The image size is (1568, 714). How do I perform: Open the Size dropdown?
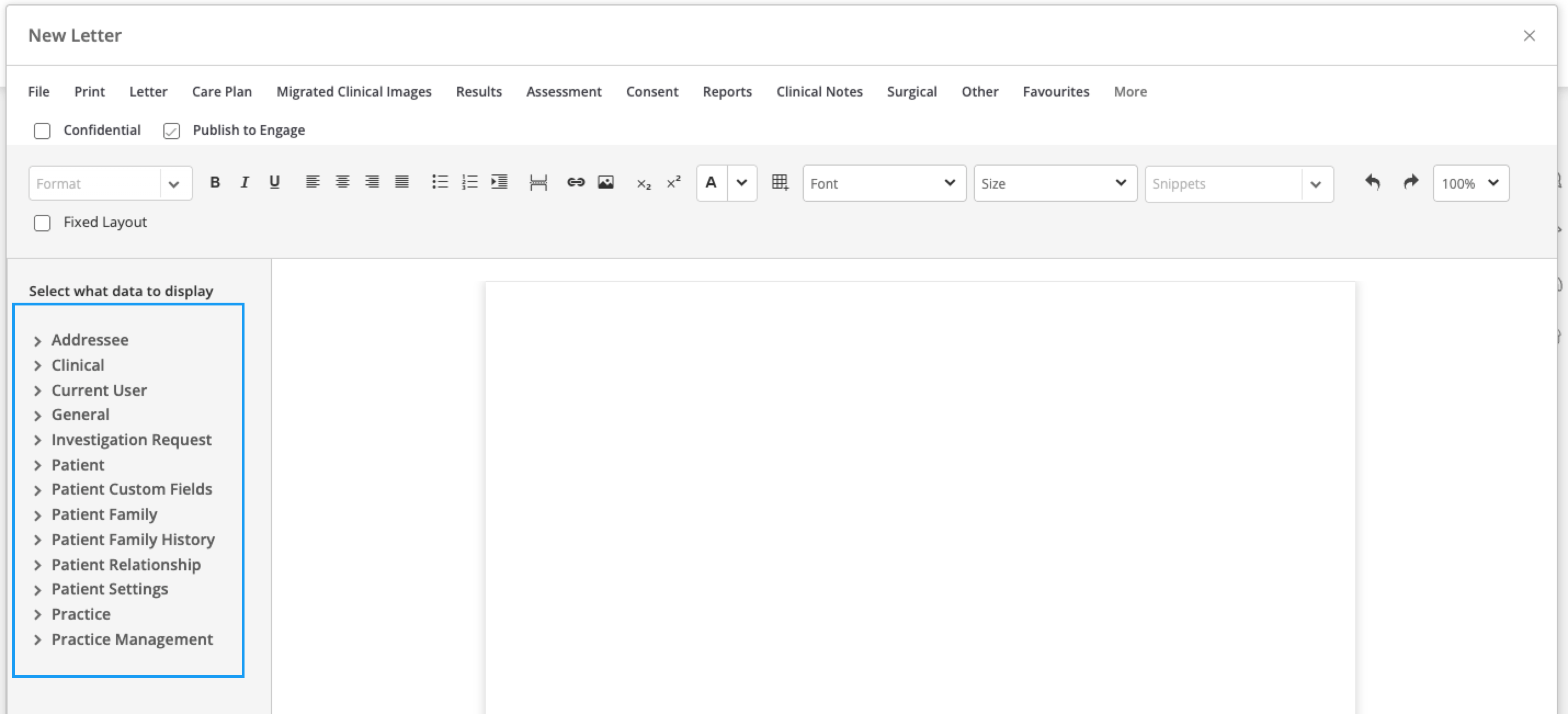(x=1055, y=183)
